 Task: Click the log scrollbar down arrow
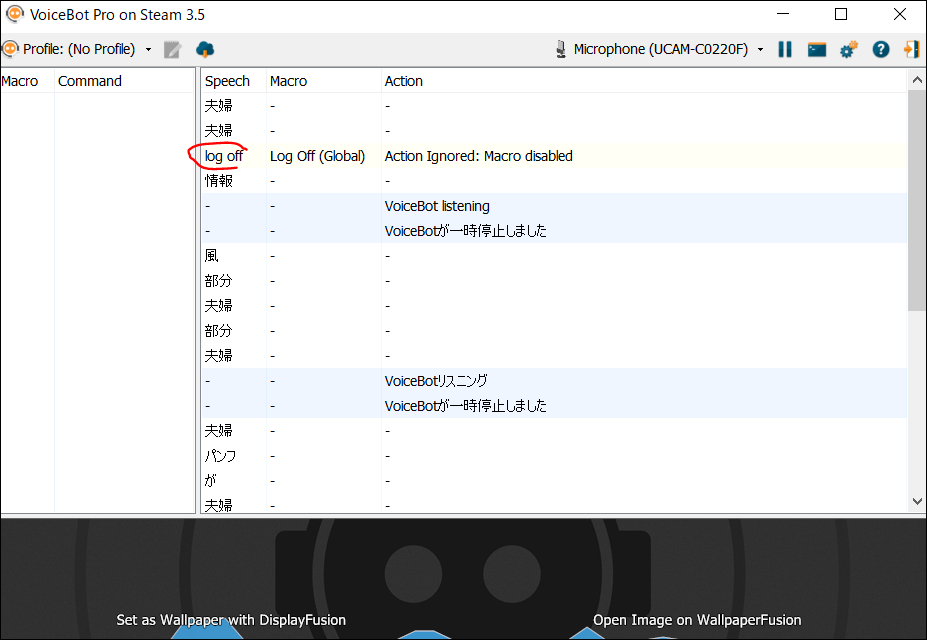(x=917, y=502)
